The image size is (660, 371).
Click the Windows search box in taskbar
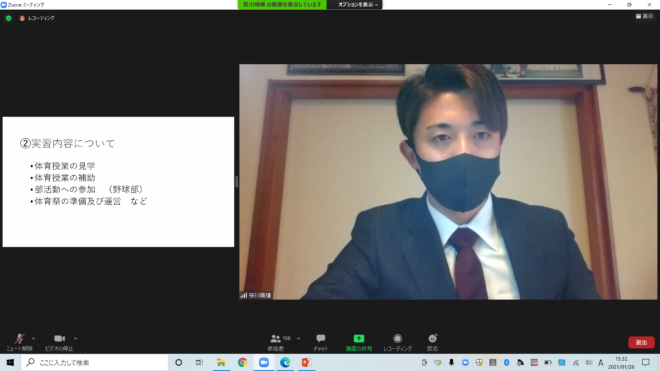click(x=95, y=362)
